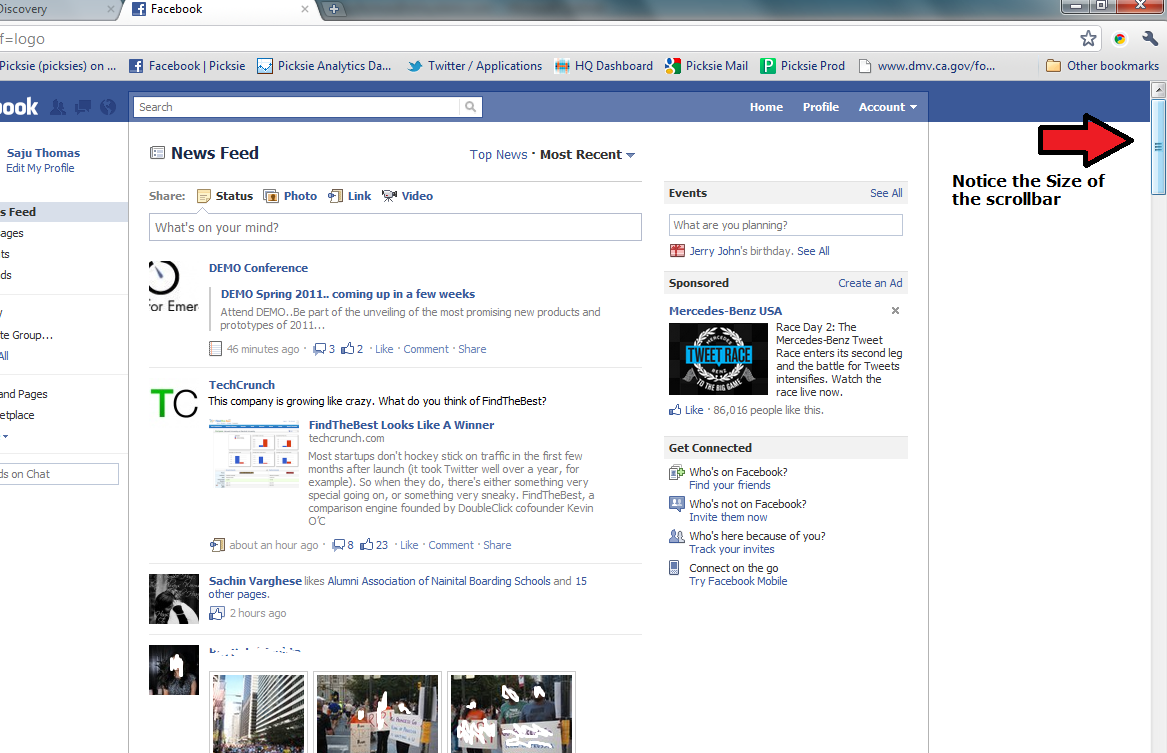Viewport: 1167px width, 753px height.
Task: Click the Facebook search input field
Action: (296, 107)
